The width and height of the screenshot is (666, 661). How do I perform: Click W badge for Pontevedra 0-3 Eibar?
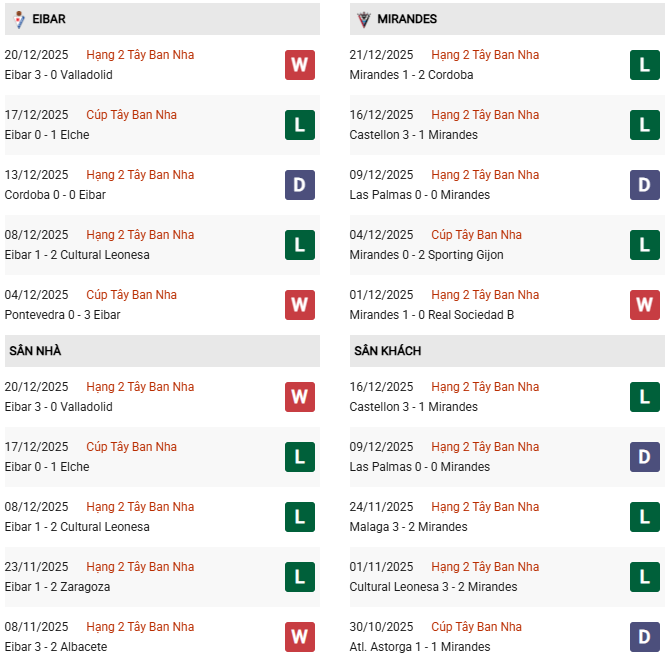coord(299,305)
